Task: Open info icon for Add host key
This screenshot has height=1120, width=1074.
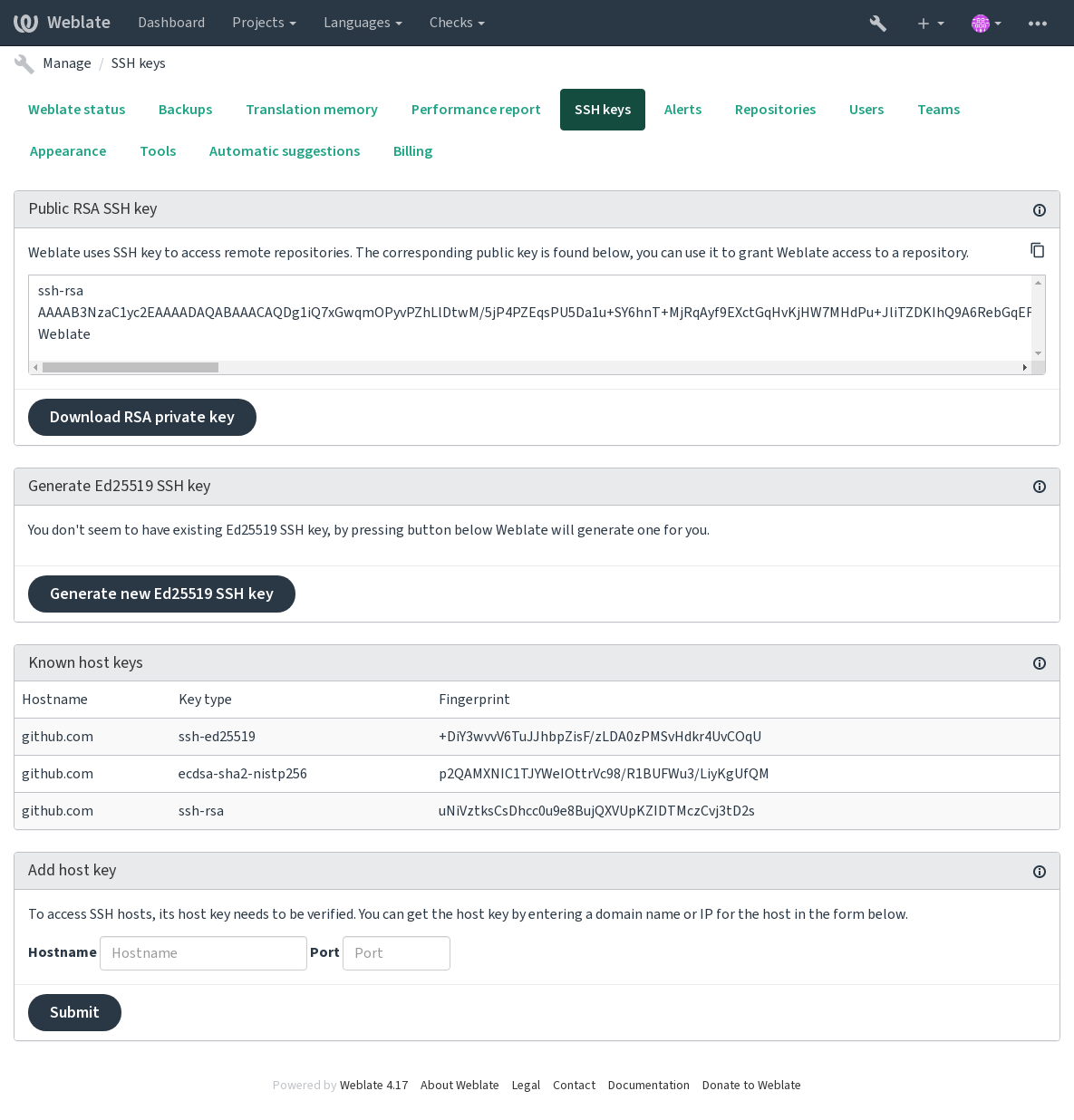Action: point(1040,872)
